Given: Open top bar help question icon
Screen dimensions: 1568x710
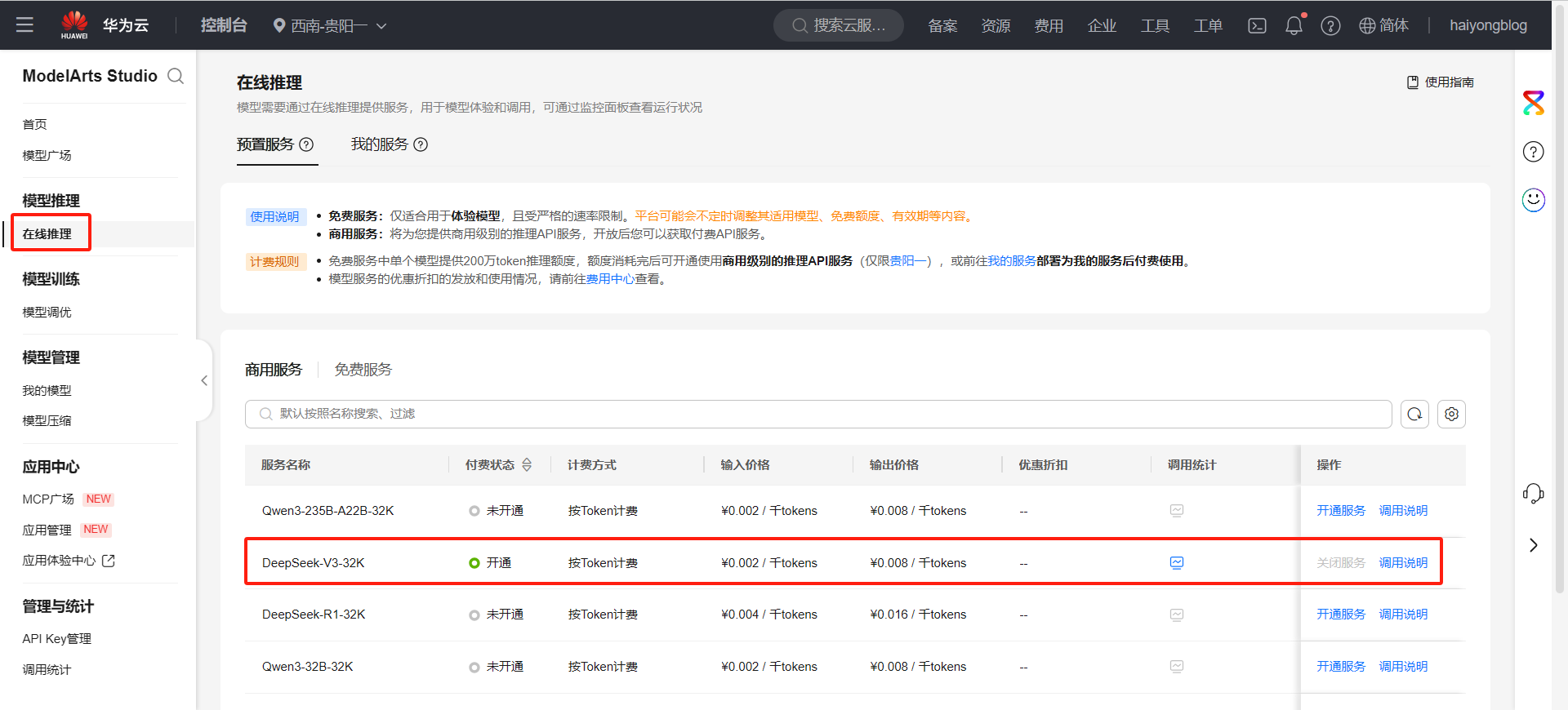Looking at the screenshot, I should point(1330,26).
